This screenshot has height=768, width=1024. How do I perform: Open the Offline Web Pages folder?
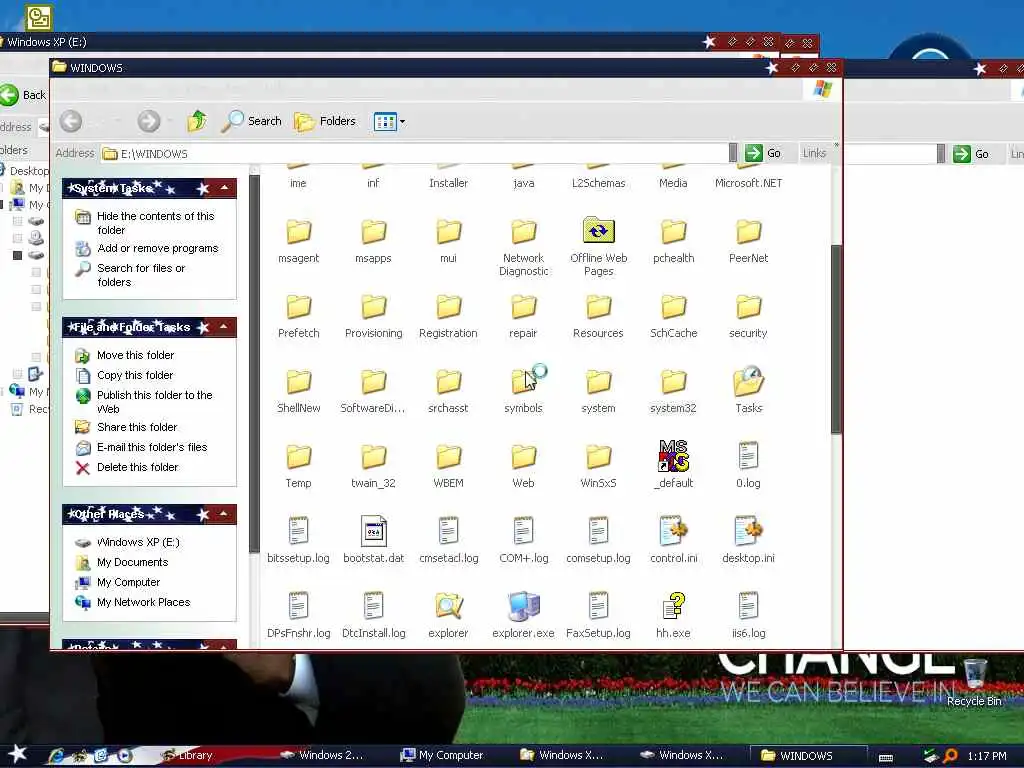598,247
